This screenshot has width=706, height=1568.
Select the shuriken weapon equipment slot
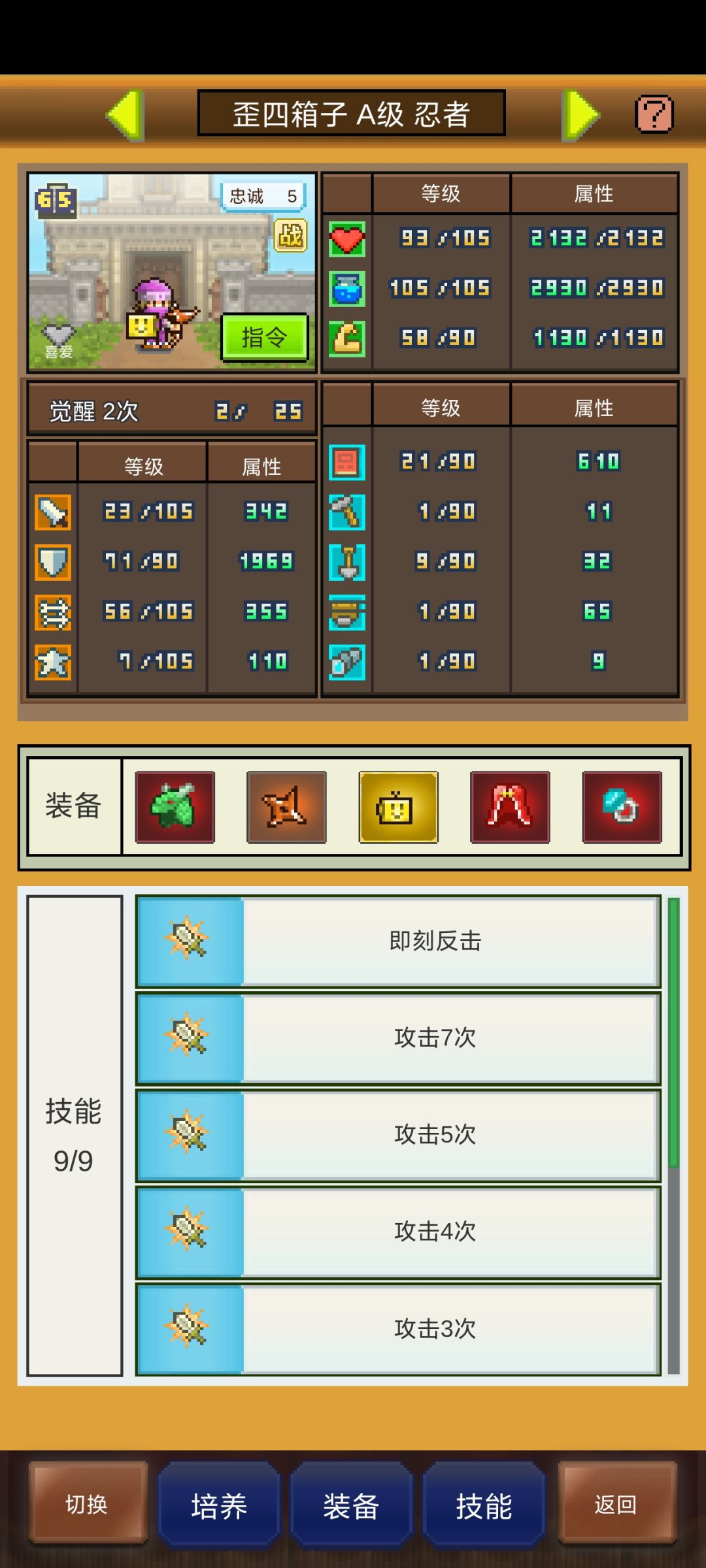point(286,808)
